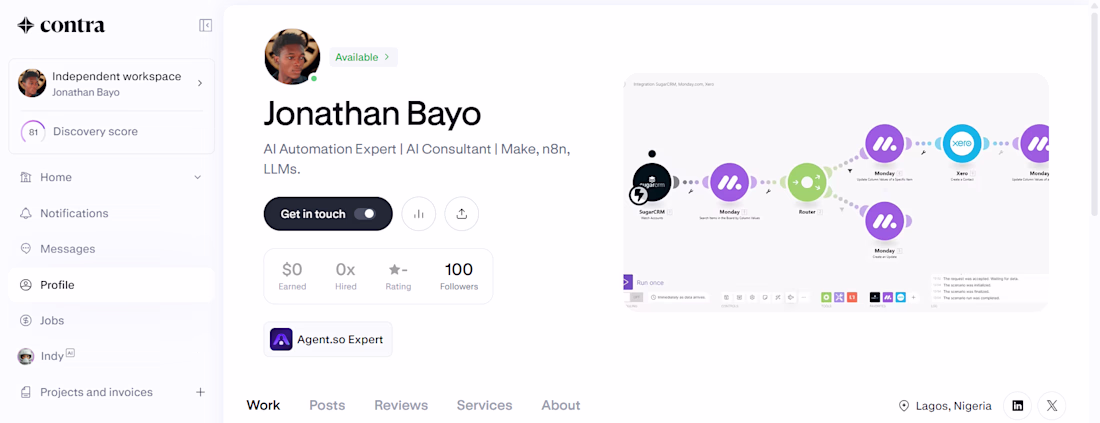Click the 81 discovery score ring
The image size is (1100, 423).
[33, 132]
